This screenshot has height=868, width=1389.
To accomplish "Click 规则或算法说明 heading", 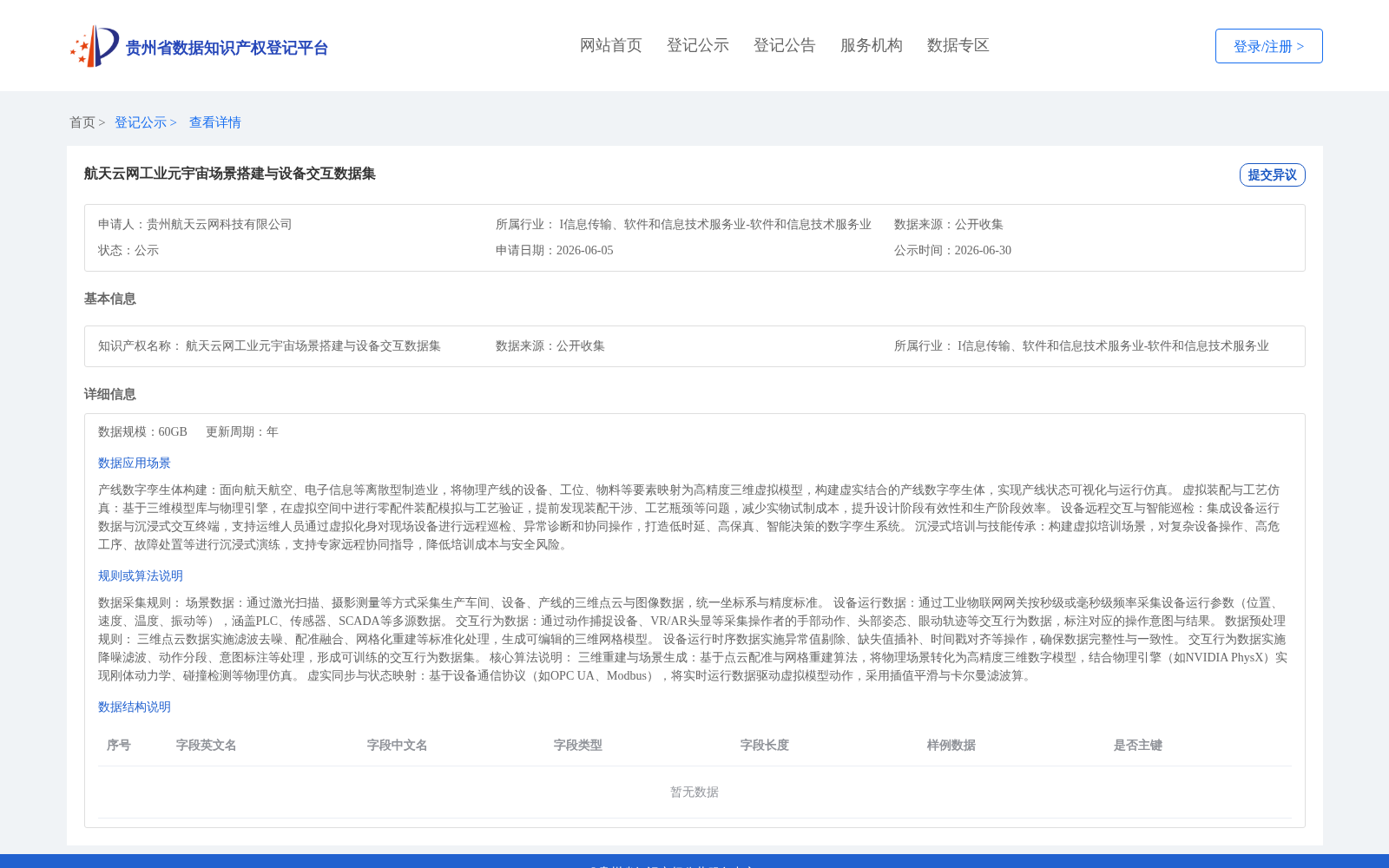I will (141, 575).
